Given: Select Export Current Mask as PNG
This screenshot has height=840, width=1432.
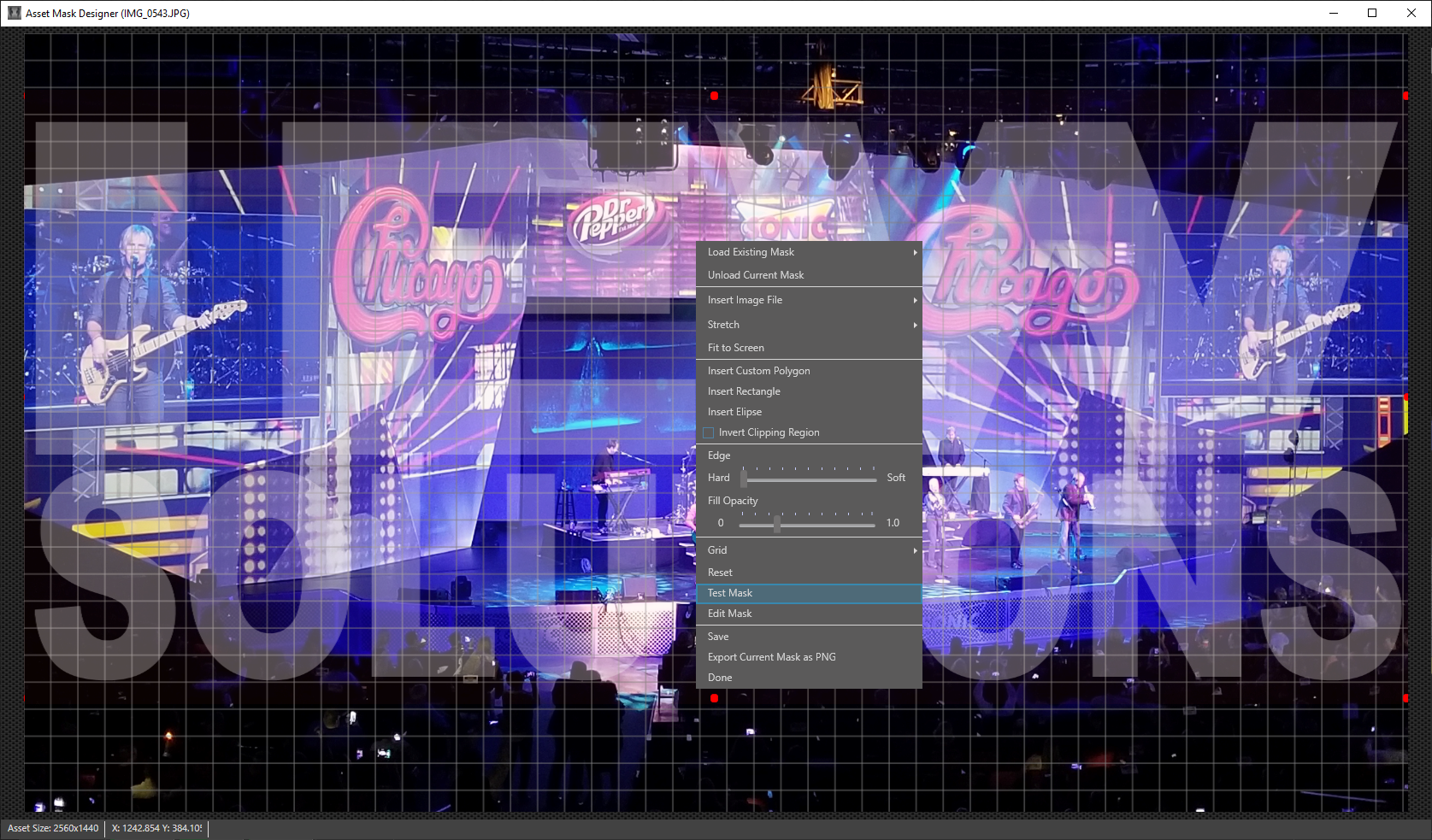Looking at the screenshot, I should point(809,657).
